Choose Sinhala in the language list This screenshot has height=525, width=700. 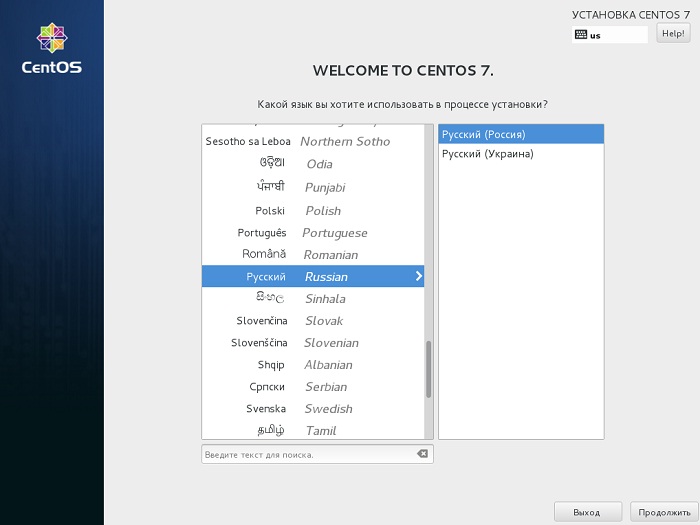312,298
